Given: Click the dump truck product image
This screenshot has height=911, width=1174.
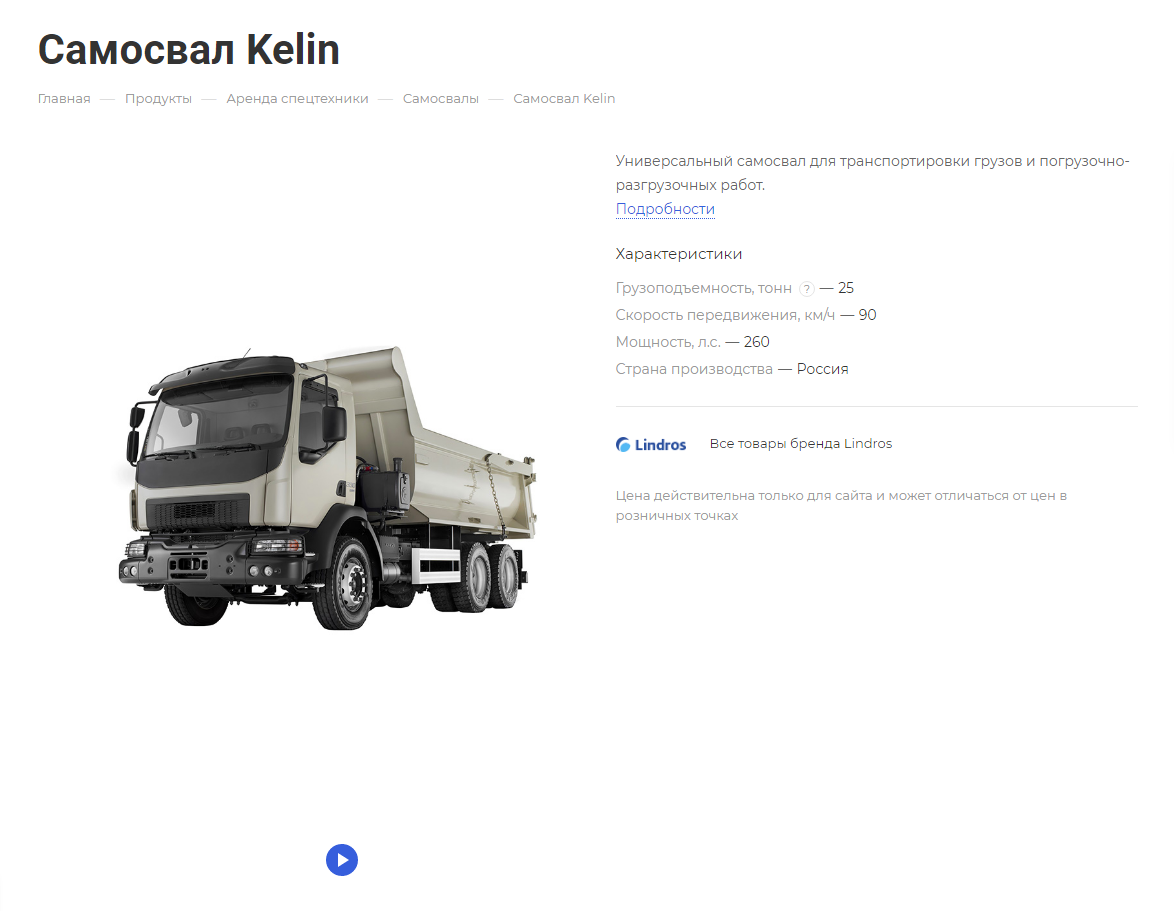Looking at the screenshot, I should pos(326,487).
